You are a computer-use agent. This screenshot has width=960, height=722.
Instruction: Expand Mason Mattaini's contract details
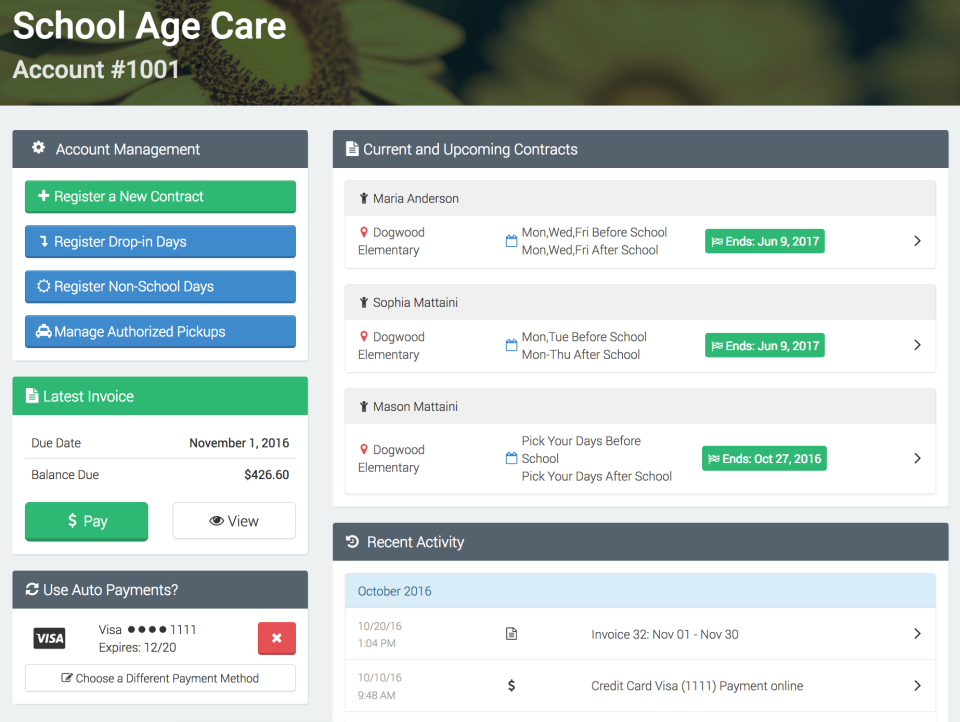pos(917,458)
